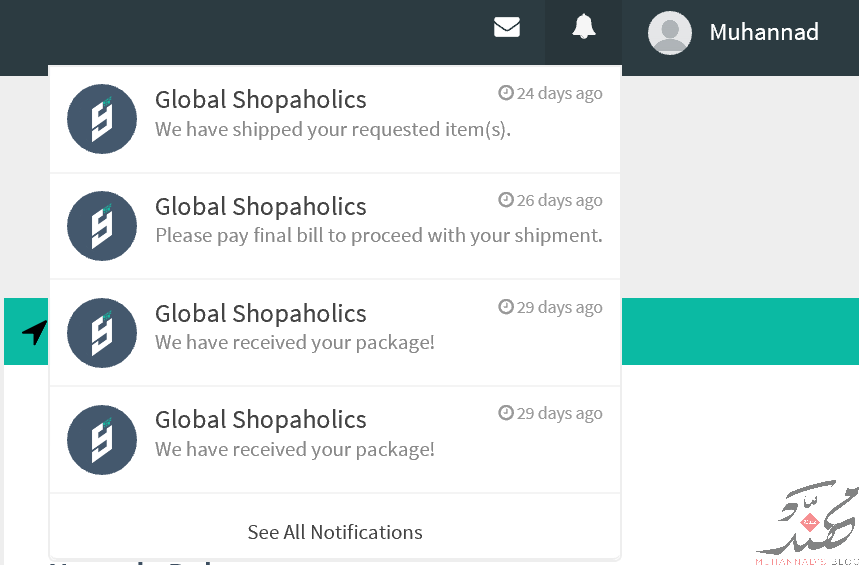This screenshot has height=565, width=859.
Task: Open 'Please pay final bill' notification
Action: (x=335, y=226)
